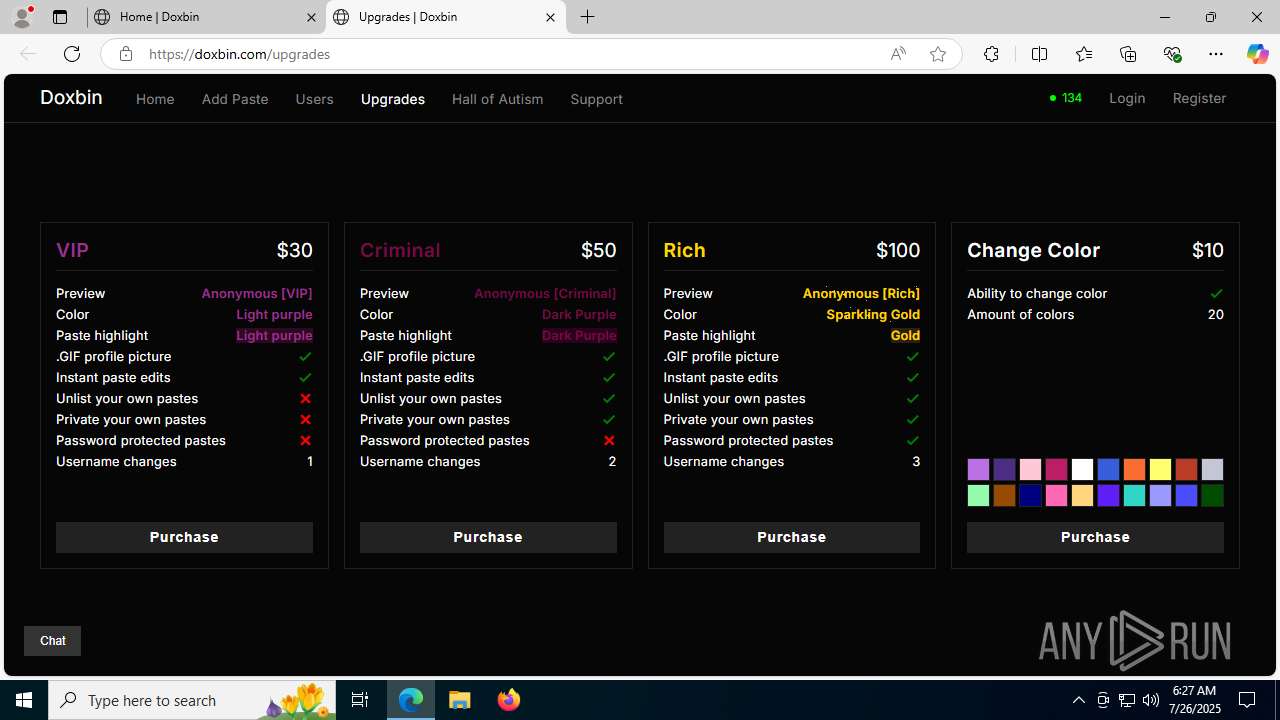The width and height of the screenshot is (1280, 720).
Task: Click the Anonymous [VIP] preview text
Action: pos(257,293)
